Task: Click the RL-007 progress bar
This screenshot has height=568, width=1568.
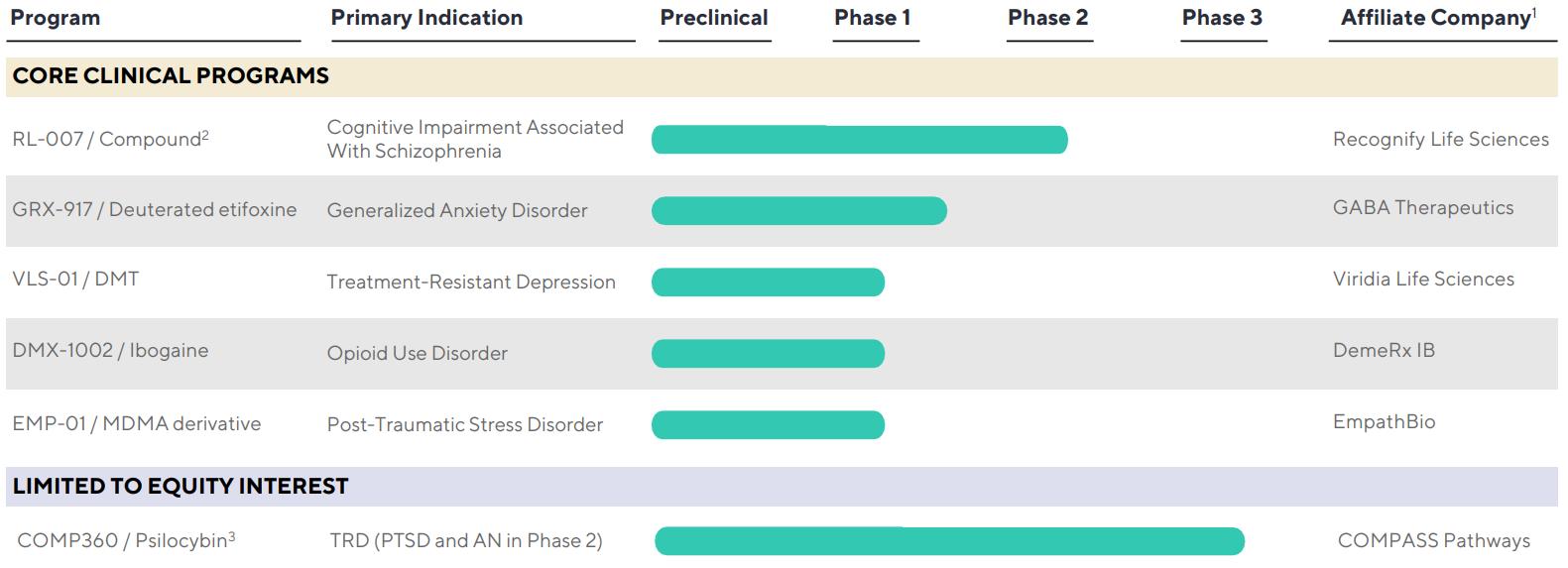Action: 859,140
